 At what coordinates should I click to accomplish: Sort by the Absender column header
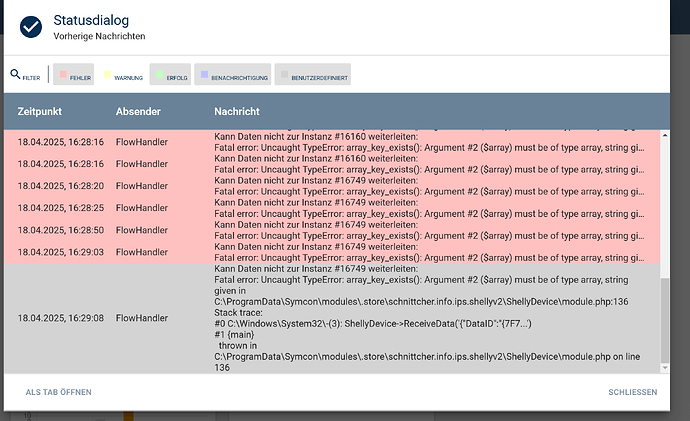(138, 111)
